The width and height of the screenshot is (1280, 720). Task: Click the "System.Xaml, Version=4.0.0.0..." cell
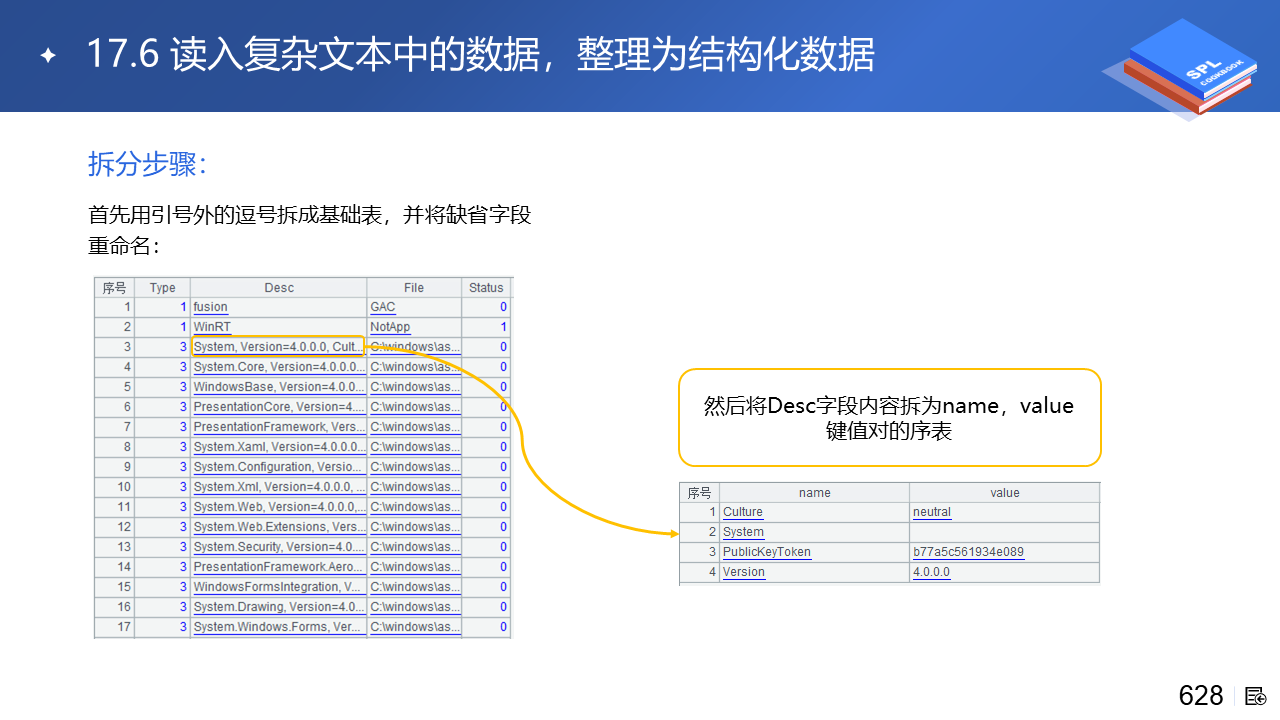pyautogui.click(x=279, y=447)
